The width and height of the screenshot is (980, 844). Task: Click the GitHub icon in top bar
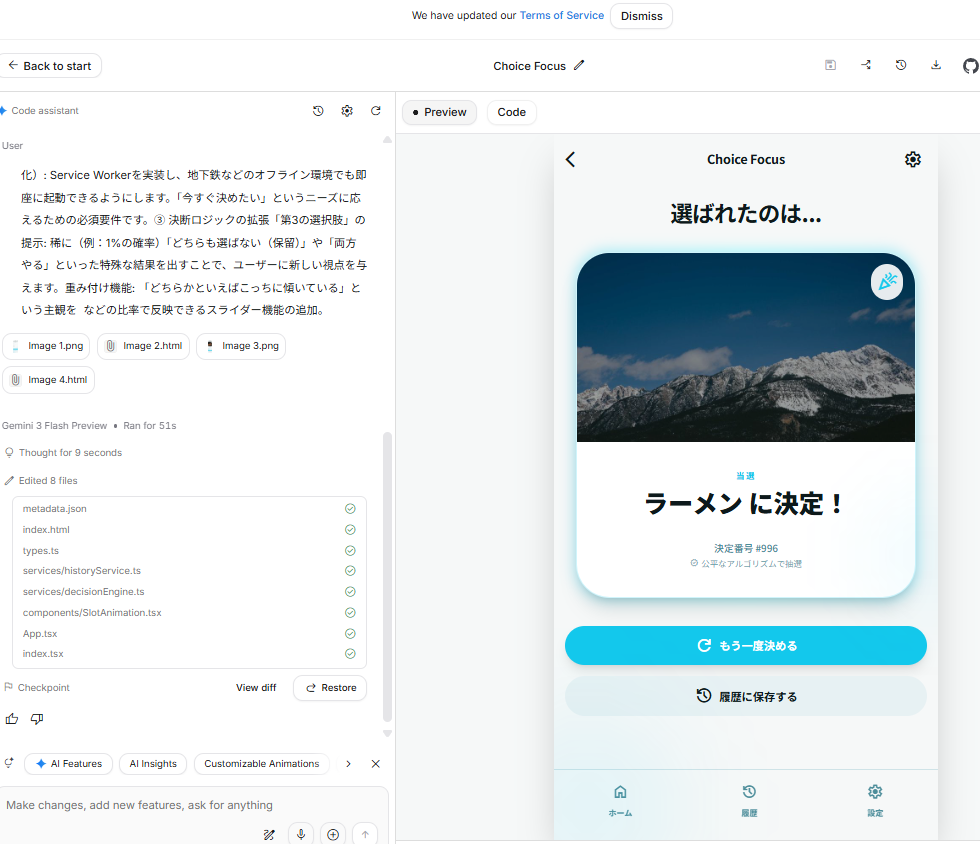click(969, 66)
